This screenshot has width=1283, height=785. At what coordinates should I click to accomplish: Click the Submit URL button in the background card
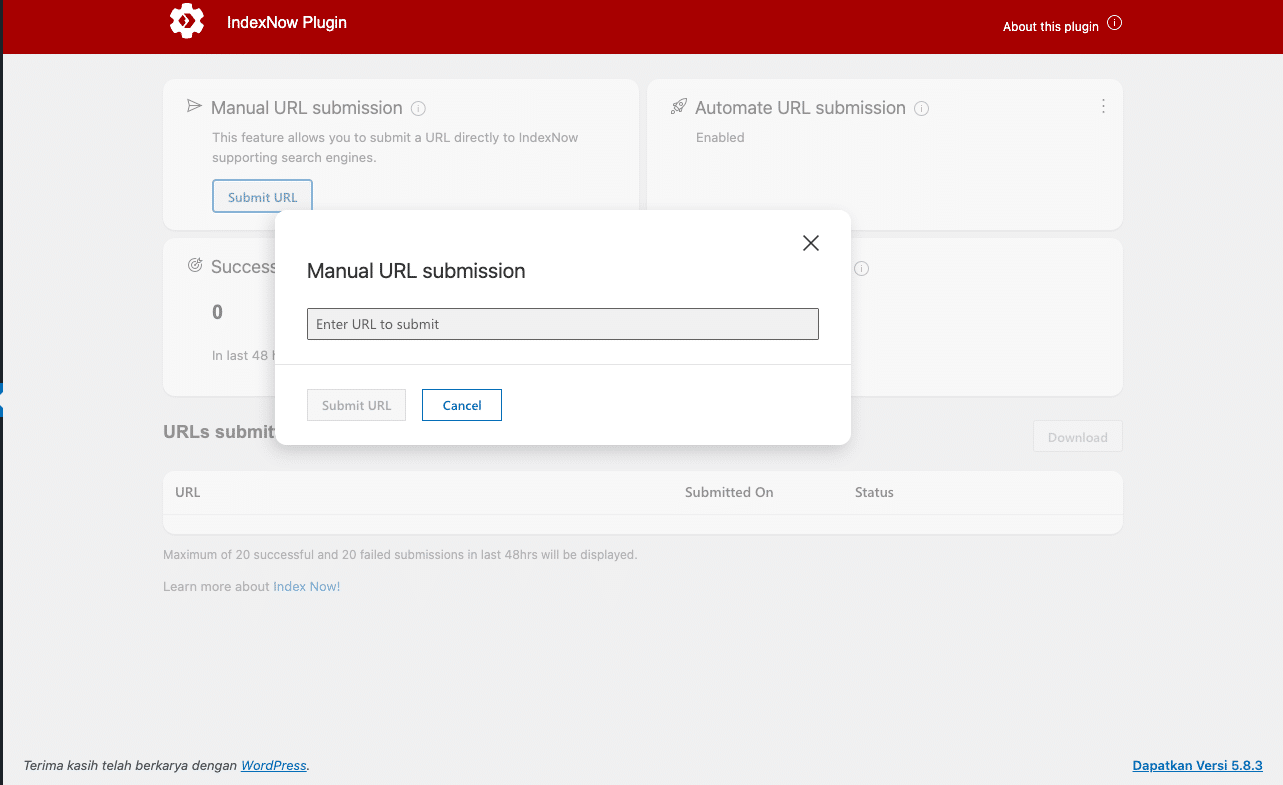[x=262, y=196]
